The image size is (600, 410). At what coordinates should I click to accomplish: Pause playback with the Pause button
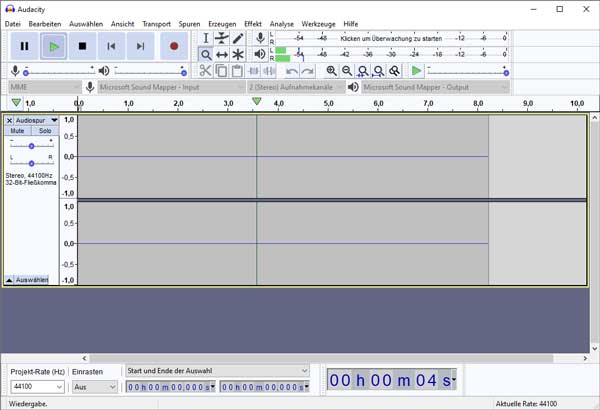pos(24,46)
